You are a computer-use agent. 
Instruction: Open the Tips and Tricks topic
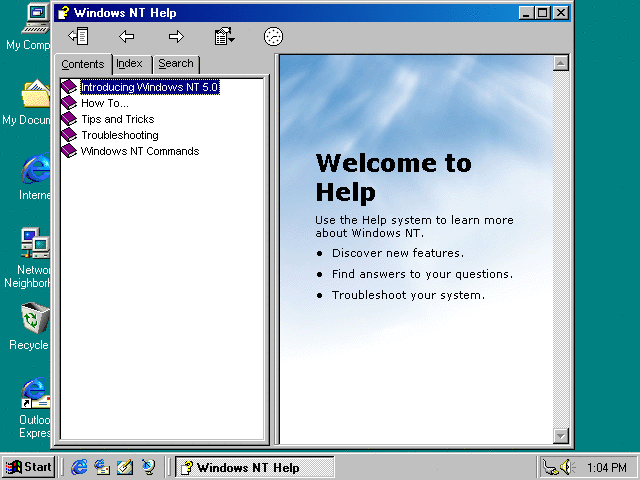(117, 119)
